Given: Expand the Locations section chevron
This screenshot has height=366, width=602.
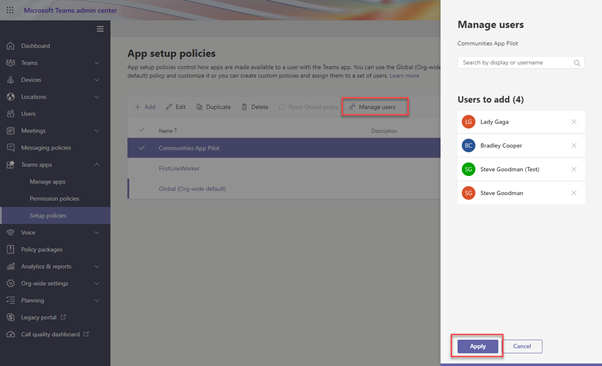Looking at the screenshot, I should (97, 97).
